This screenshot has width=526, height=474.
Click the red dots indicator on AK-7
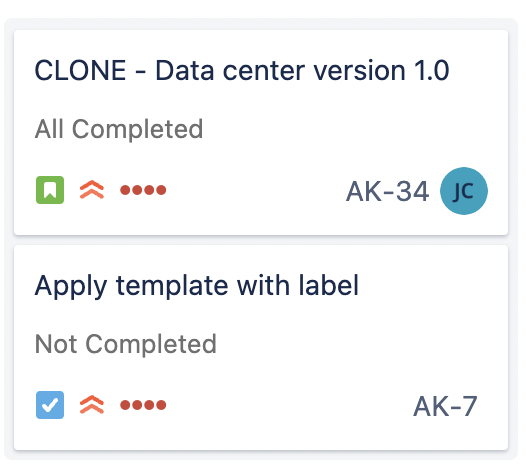[x=143, y=405]
